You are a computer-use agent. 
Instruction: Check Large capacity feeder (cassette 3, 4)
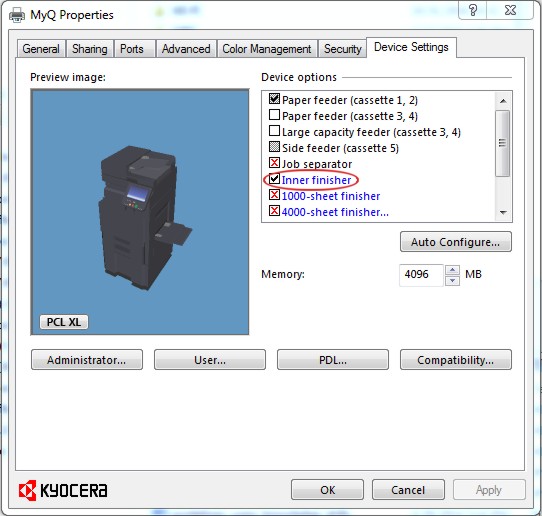click(274, 131)
